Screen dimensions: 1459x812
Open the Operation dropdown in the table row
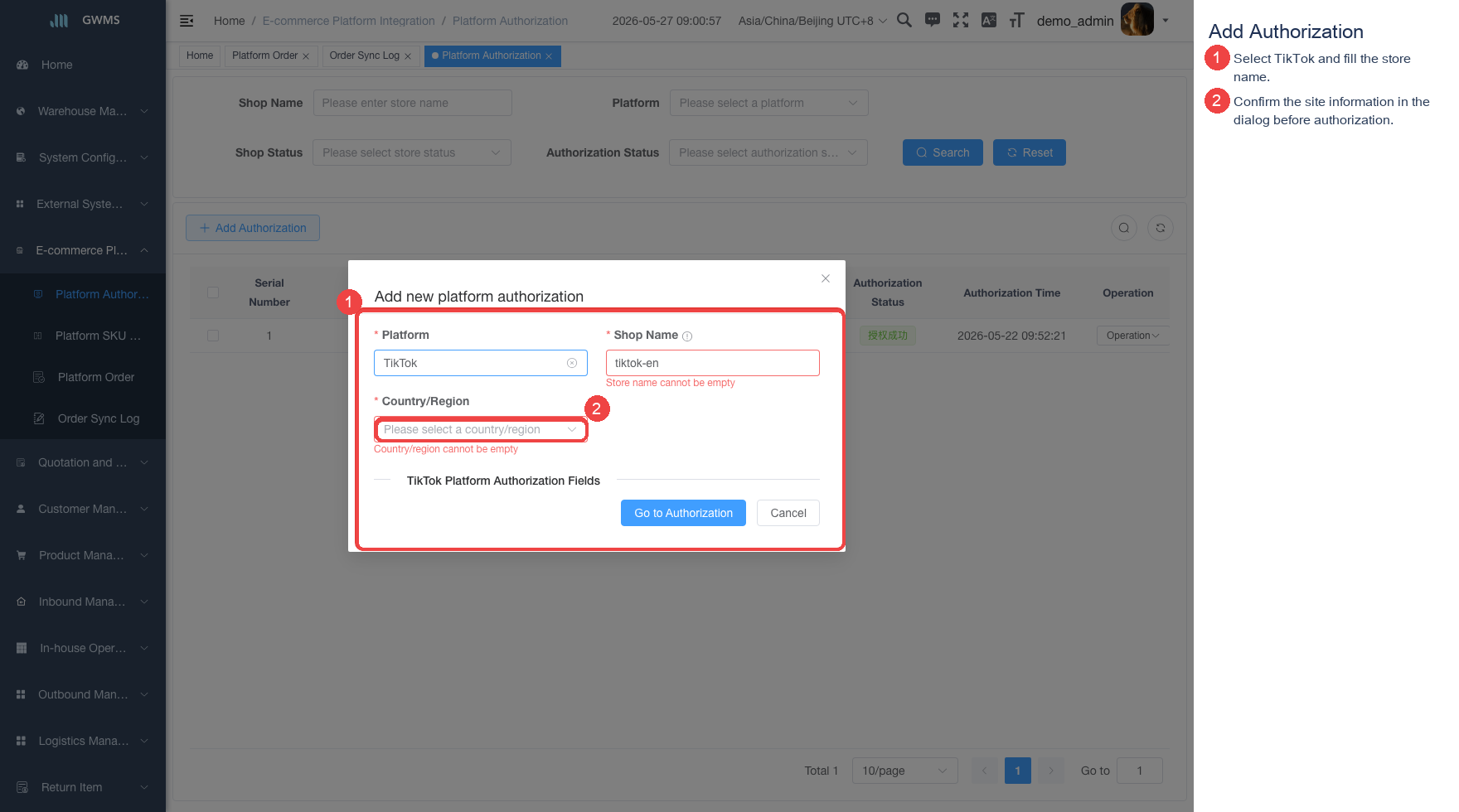[x=1132, y=336]
